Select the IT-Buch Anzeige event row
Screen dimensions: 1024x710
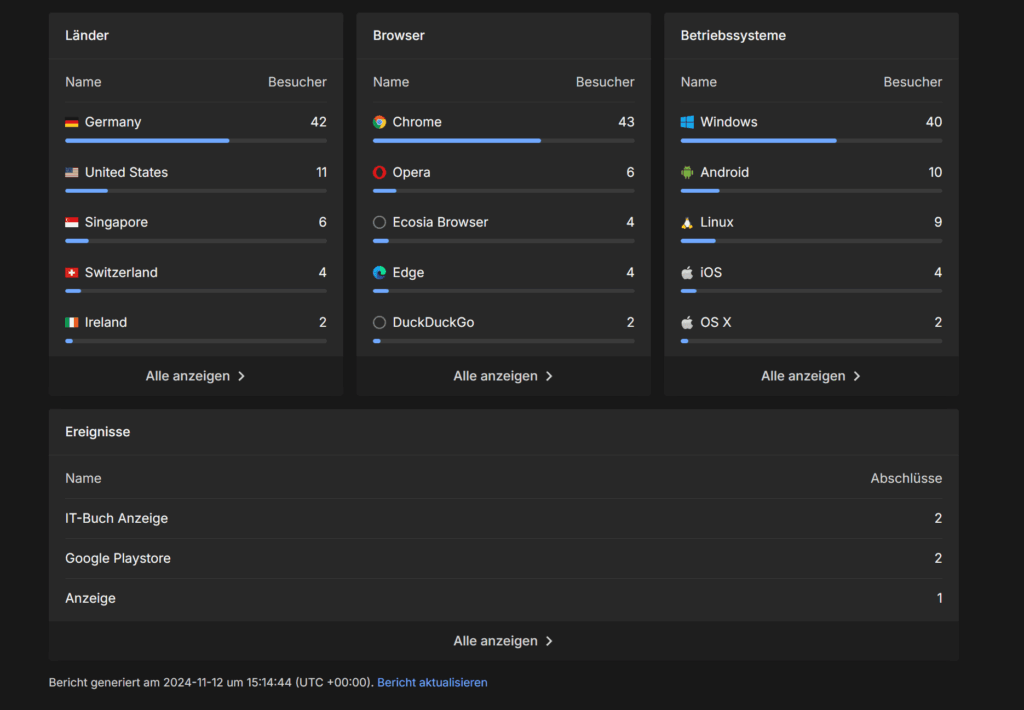tap(117, 518)
